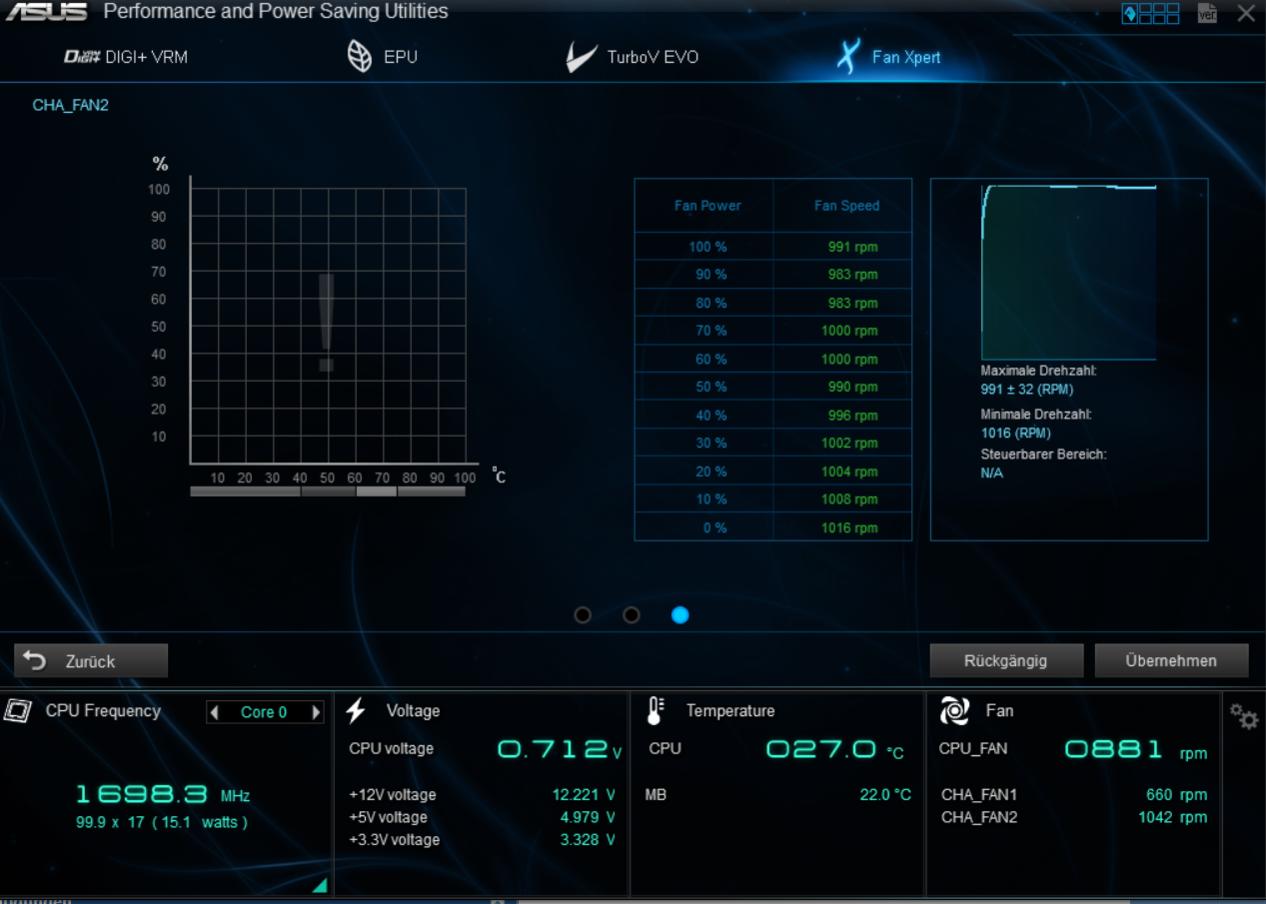Screen dimensions: 1266x904
Task: Click the Rückgängig undo button
Action: (x=1006, y=660)
